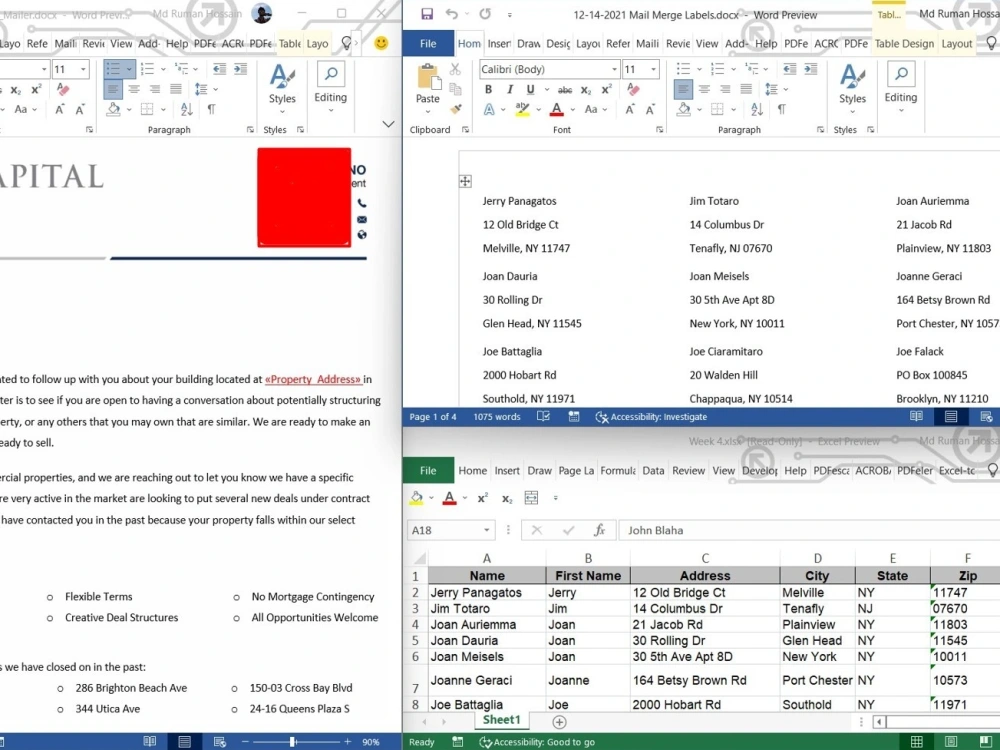Click Insert Function fx icon in Excel
The image size is (1000, 750).
[599, 530]
